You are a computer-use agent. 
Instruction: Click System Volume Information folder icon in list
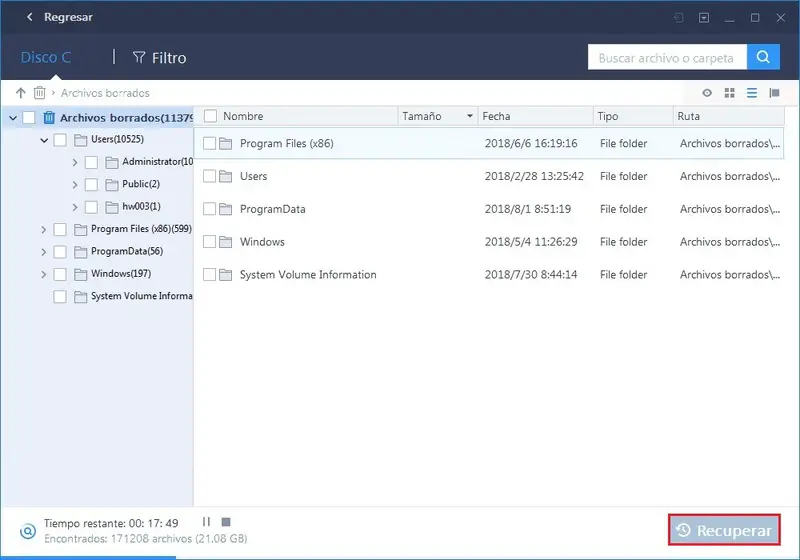coord(226,275)
